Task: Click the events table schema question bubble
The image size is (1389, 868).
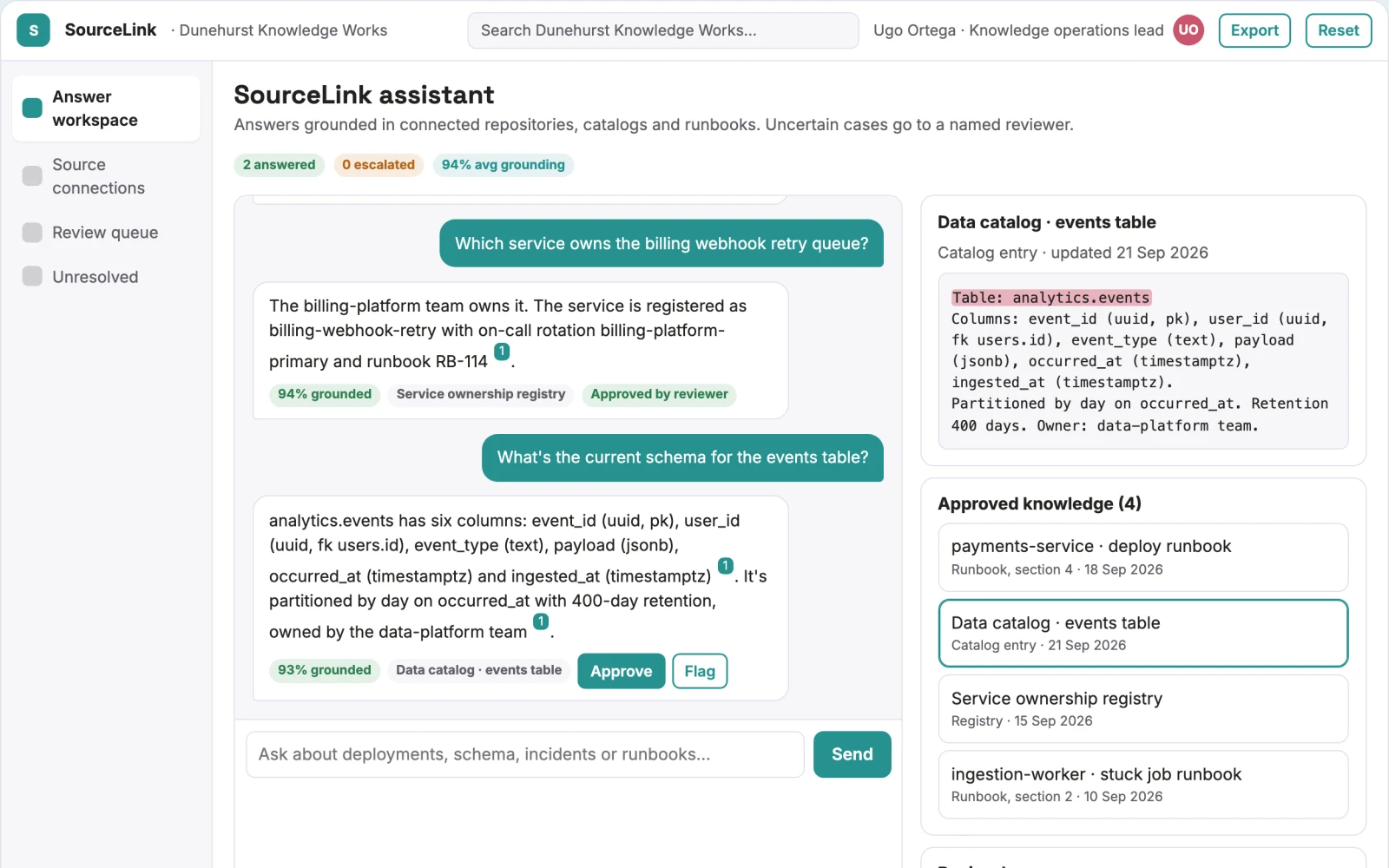Action: point(682,457)
